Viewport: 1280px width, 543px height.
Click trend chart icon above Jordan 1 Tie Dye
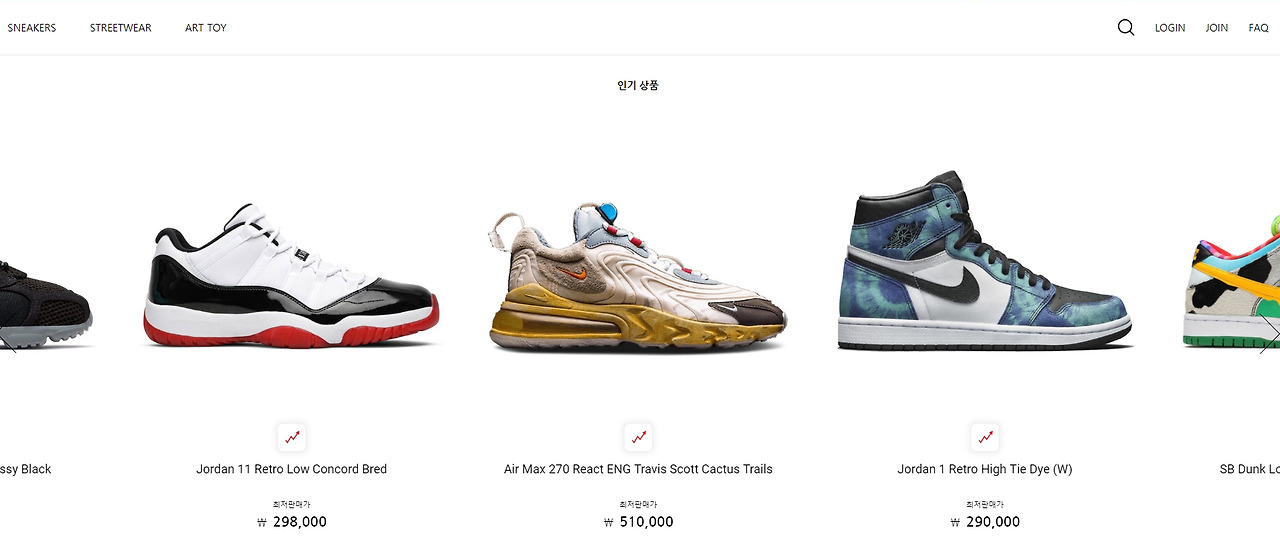tap(986, 437)
